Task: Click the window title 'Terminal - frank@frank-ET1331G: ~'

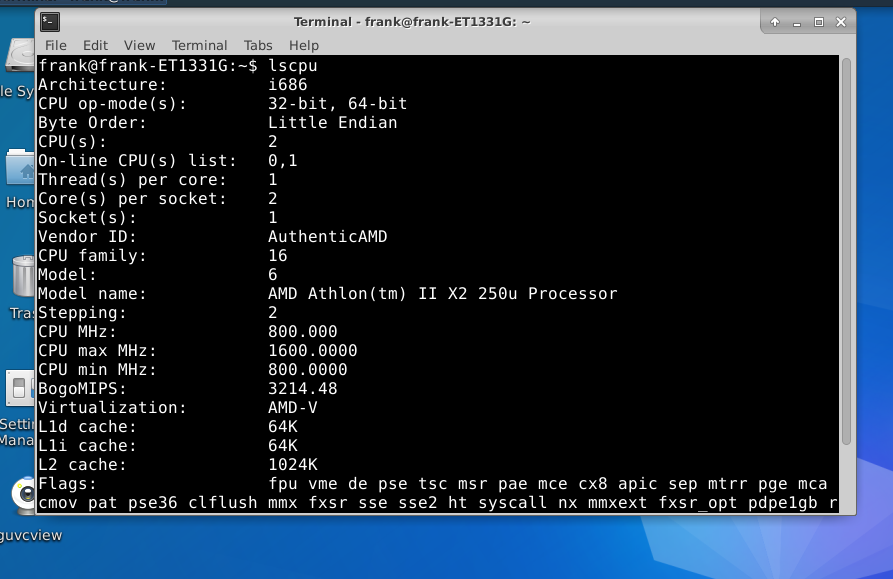Action: click(x=412, y=22)
